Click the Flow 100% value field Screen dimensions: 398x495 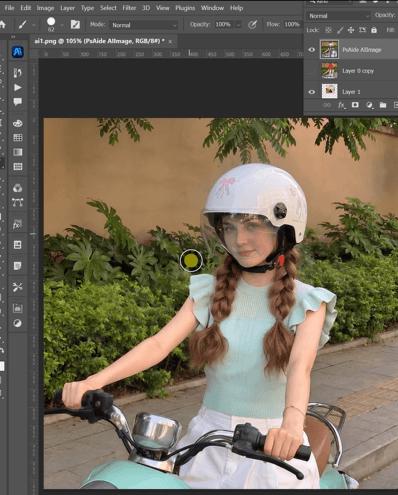(x=292, y=25)
